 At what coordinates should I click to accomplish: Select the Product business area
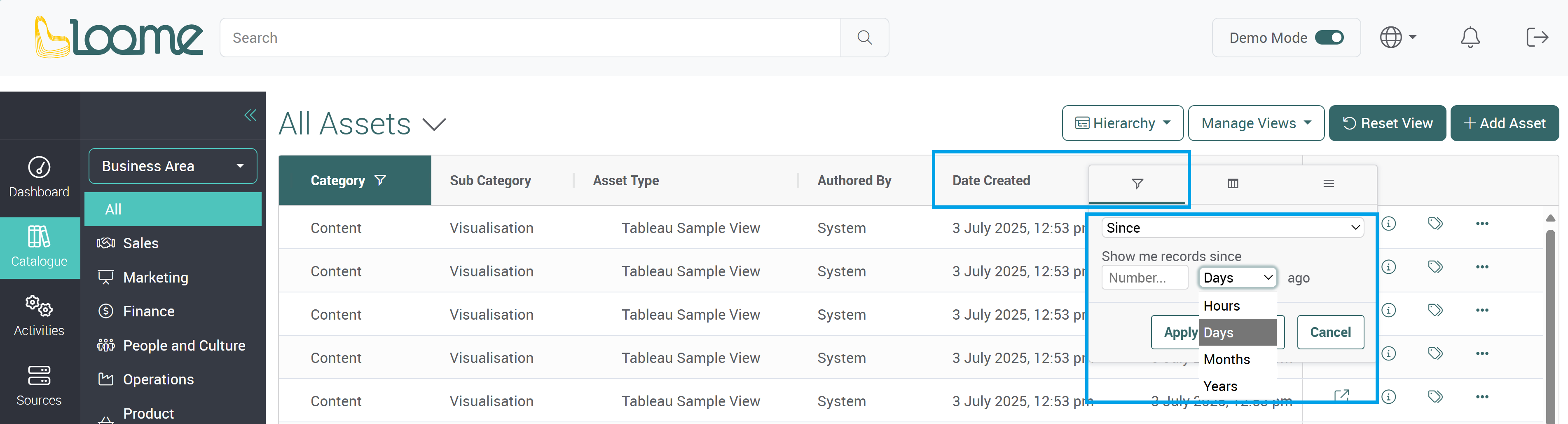click(x=173, y=413)
